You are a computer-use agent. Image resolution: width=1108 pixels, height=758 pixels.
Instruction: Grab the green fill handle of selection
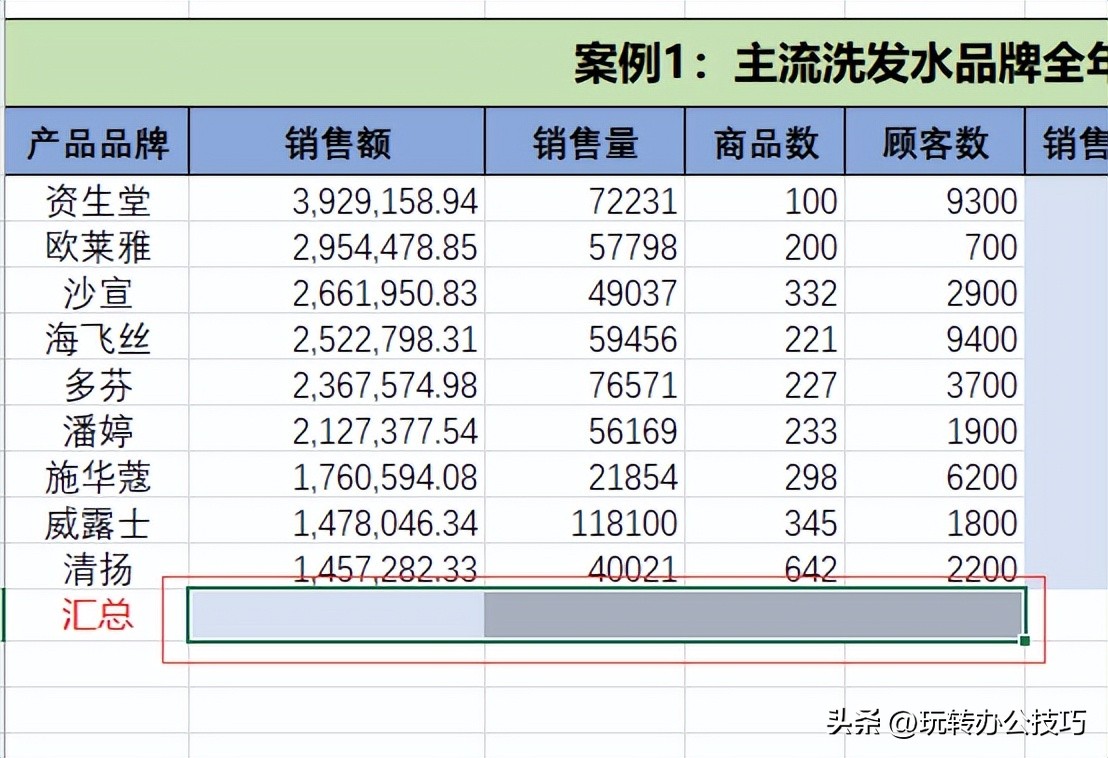click(1025, 641)
